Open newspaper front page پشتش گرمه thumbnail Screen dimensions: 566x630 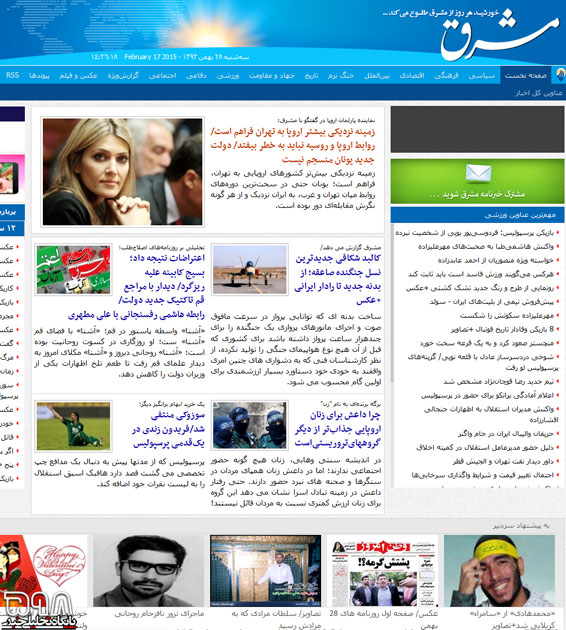point(382,571)
